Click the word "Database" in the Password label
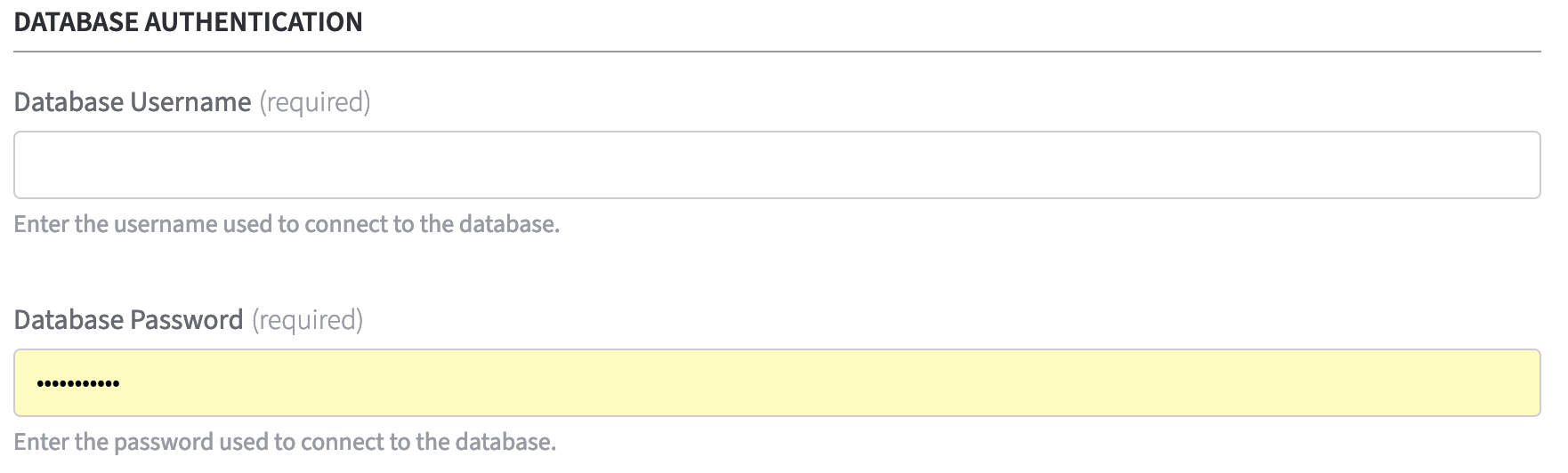This screenshot has width=1568, height=473. [69, 320]
